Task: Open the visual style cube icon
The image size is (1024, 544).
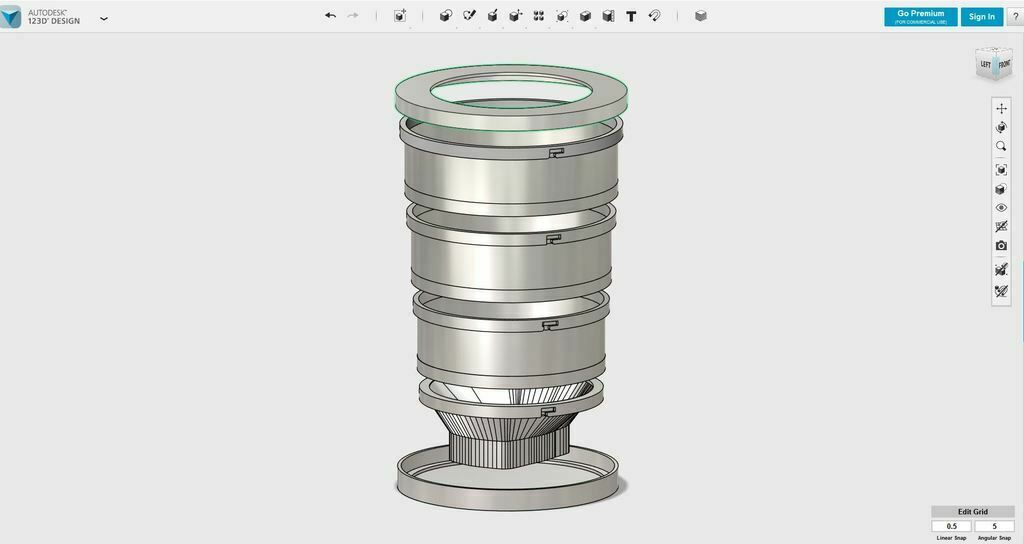Action: [x=1001, y=189]
